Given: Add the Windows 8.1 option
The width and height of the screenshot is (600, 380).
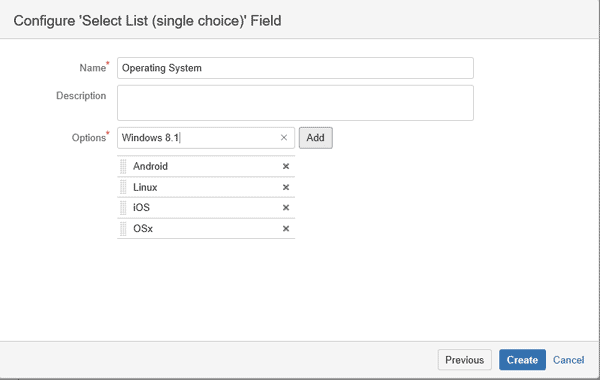Looking at the screenshot, I should [315, 138].
